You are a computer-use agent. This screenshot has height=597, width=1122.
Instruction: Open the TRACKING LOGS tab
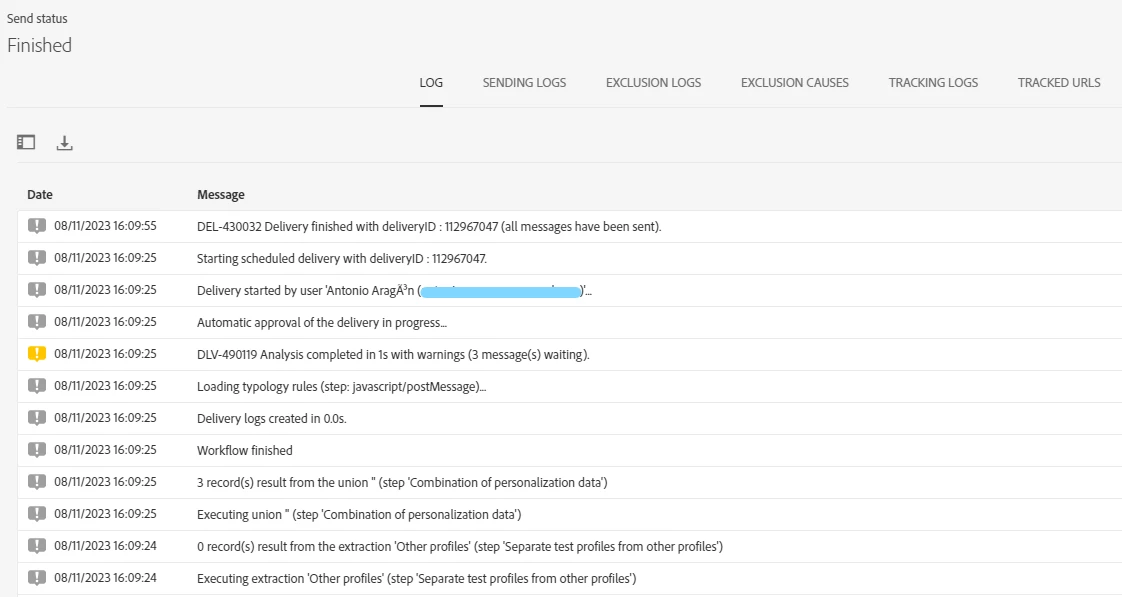[x=933, y=83]
